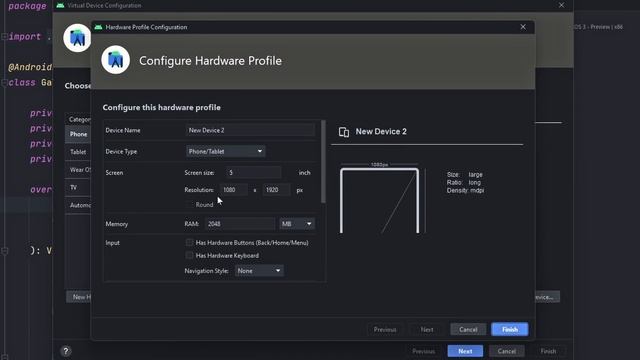Close the Hardware Profile Configuration dialog
640x360 pixels.
tap(523, 27)
